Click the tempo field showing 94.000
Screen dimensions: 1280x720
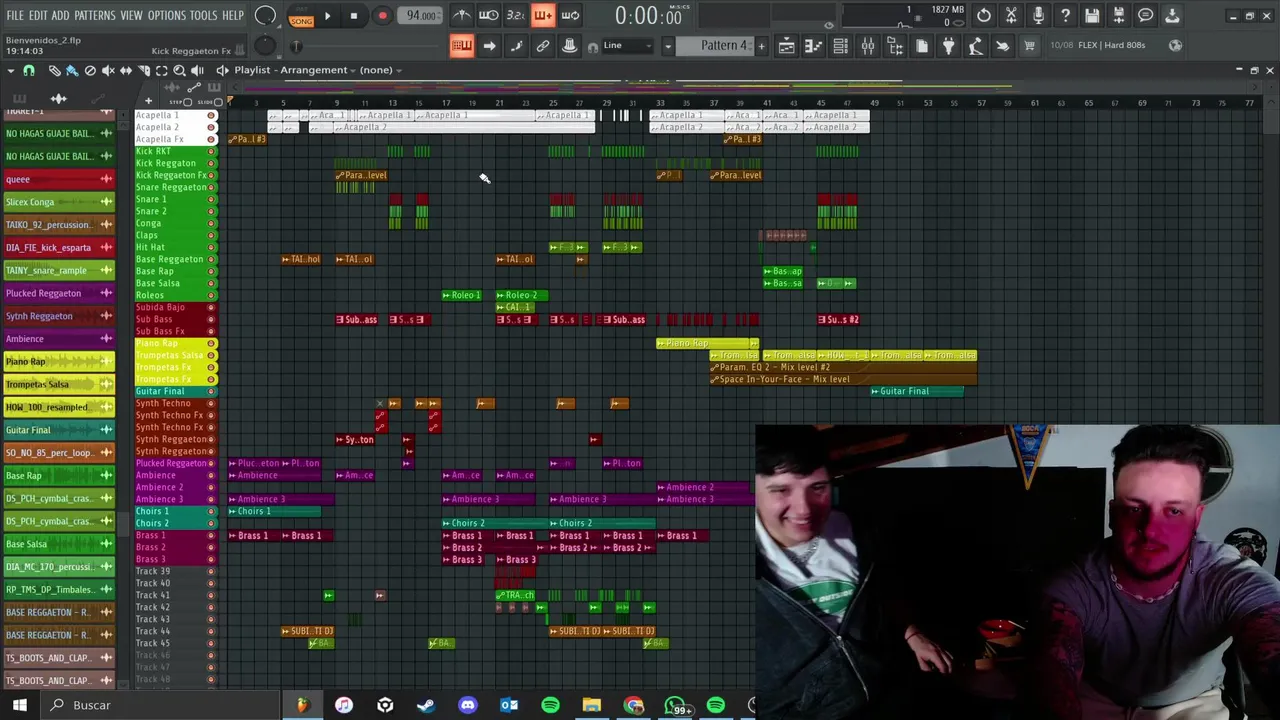[422, 16]
